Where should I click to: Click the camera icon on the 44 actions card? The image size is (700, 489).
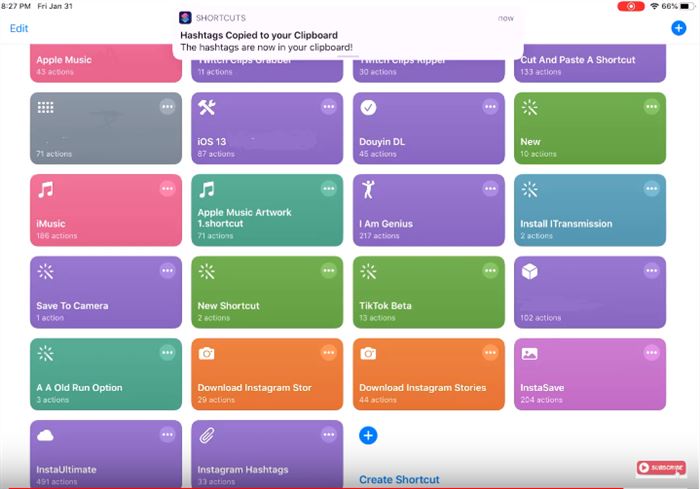click(368, 354)
